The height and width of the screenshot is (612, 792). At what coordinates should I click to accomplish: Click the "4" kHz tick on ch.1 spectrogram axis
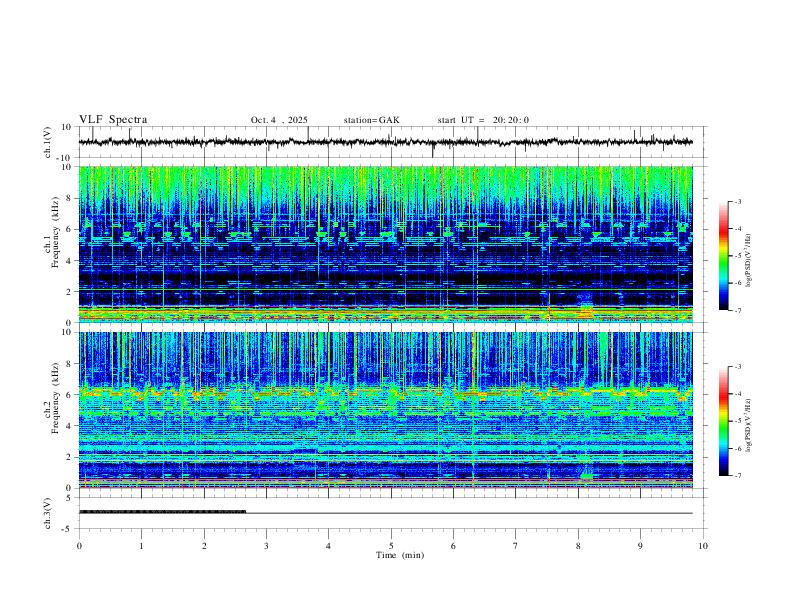(71, 261)
